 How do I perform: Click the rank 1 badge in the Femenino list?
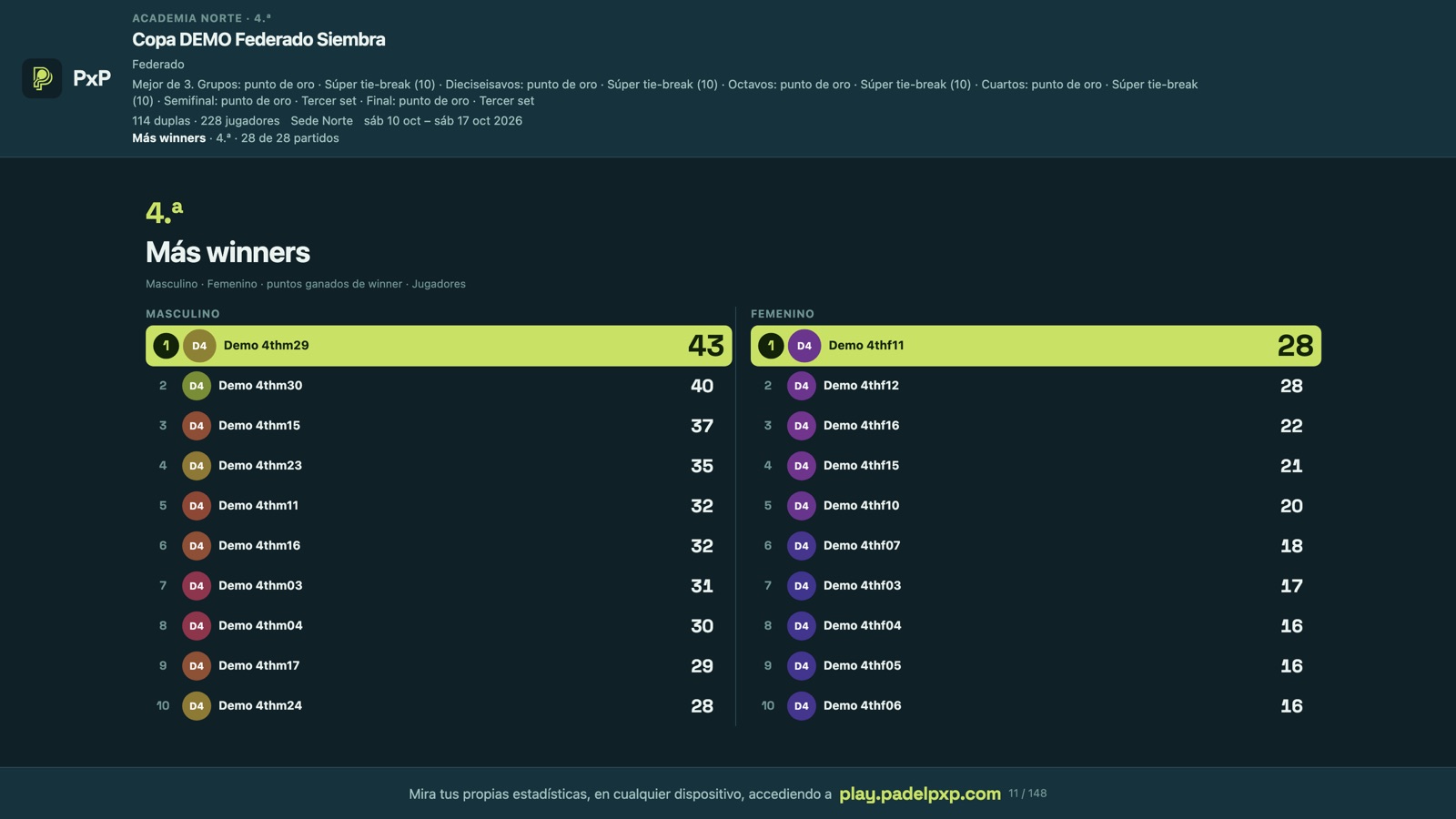point(771,346)
